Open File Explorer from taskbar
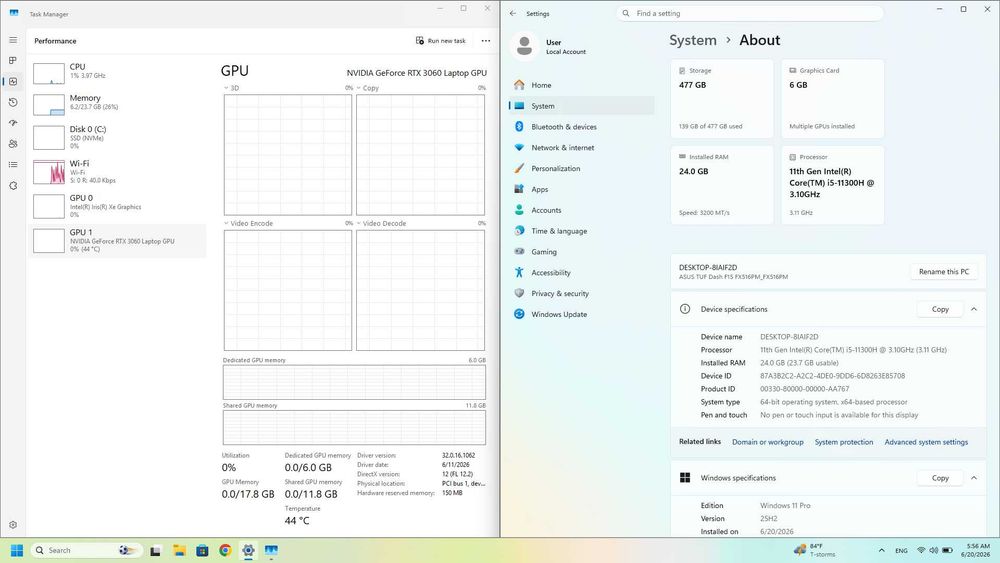The width and height of the screenshot is (1000, 563). (x=179, y=551)
